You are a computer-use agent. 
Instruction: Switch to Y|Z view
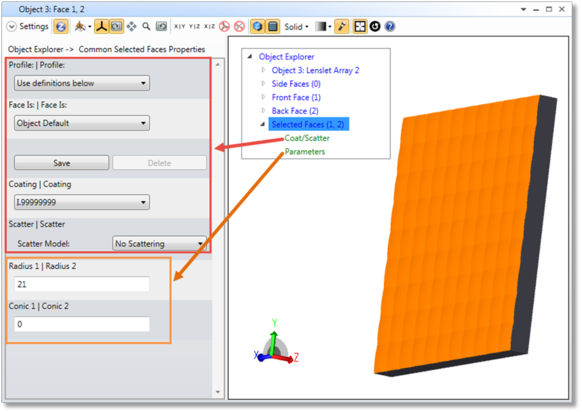[194, 27]
